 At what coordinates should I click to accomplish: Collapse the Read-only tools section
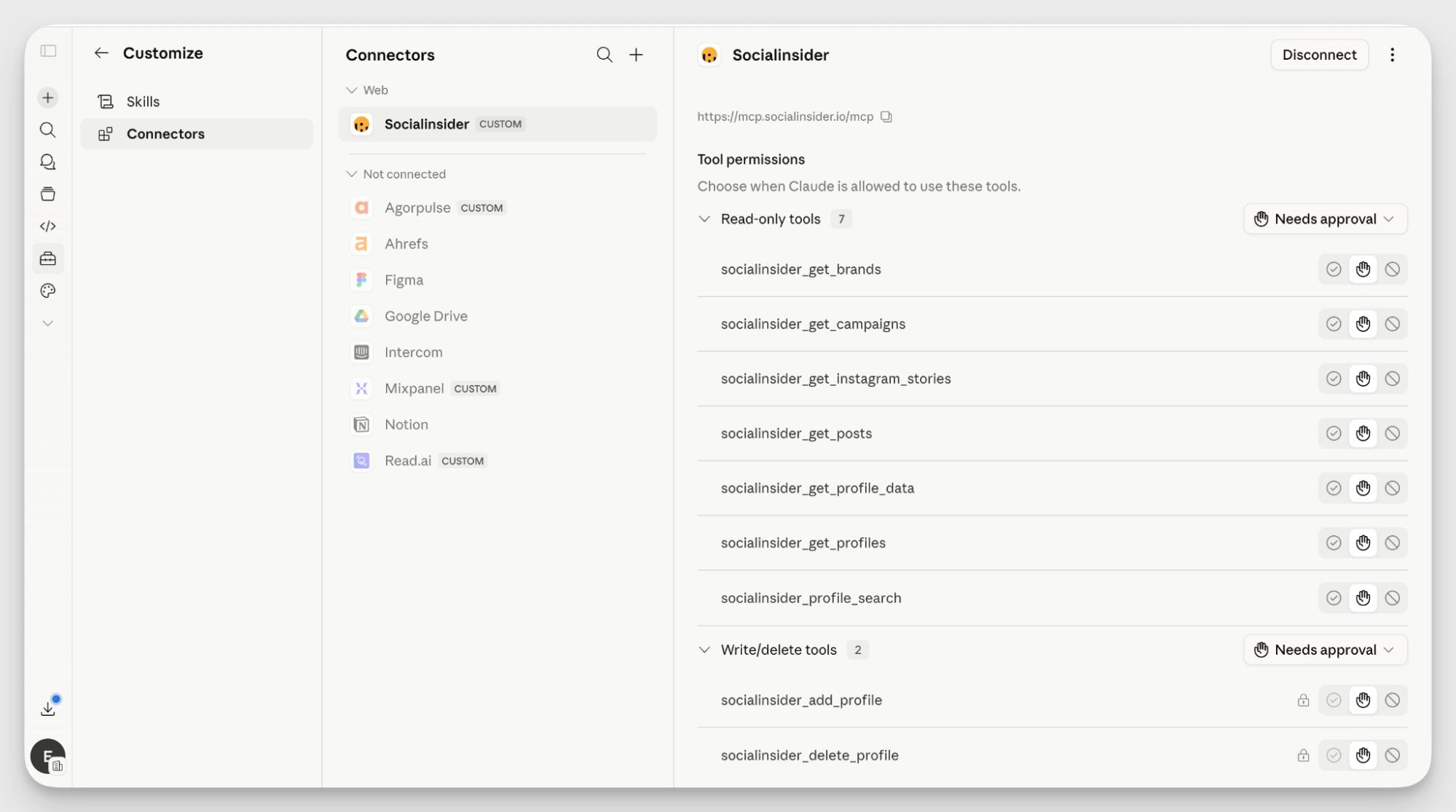[x=704, y=219]
